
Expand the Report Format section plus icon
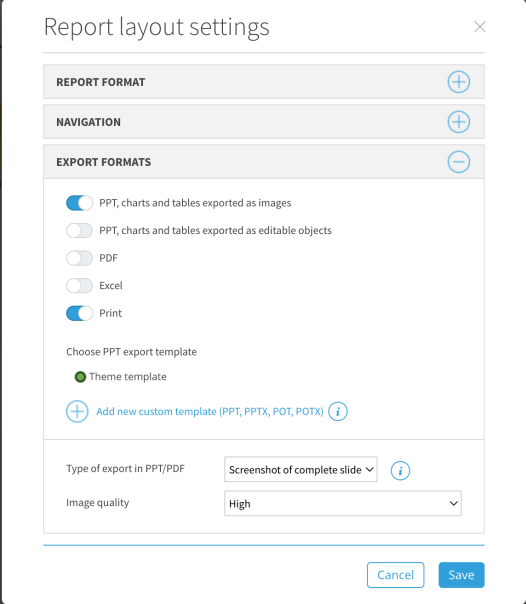click(459, 82)
